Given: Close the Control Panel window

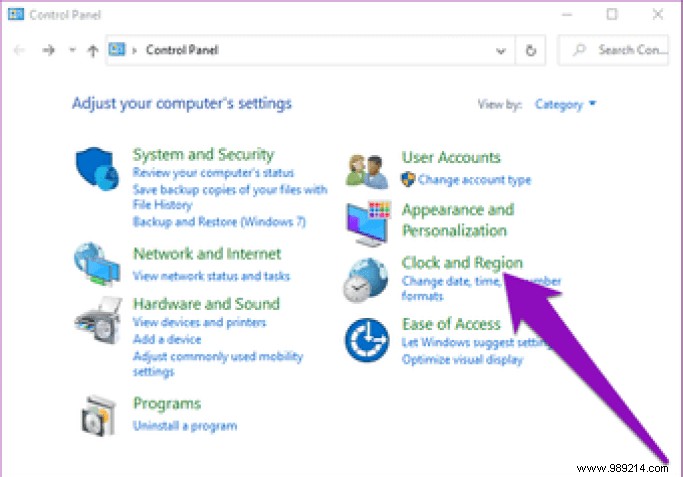Looking at the screenshot, I should click(x=658, y=14).
